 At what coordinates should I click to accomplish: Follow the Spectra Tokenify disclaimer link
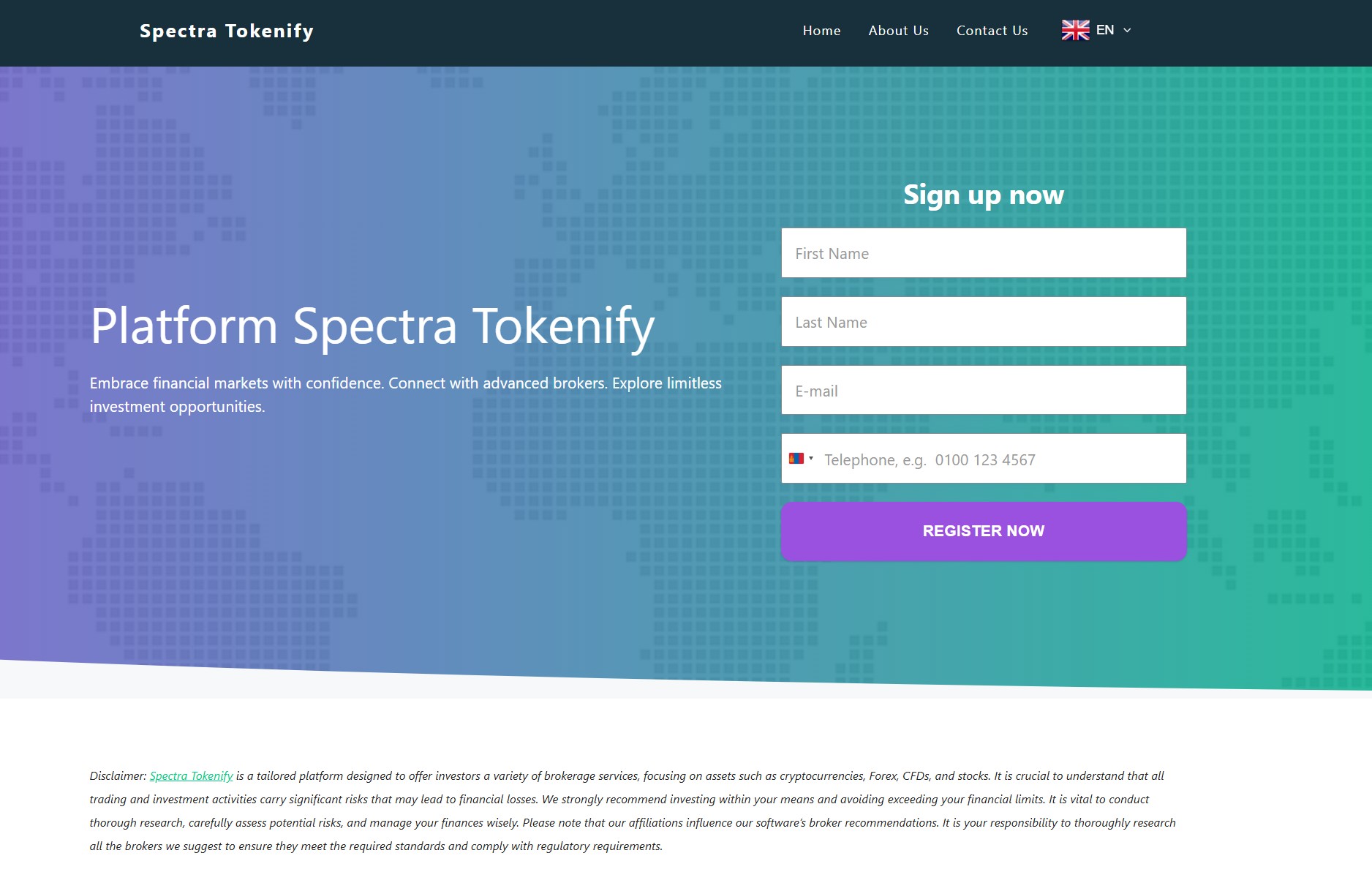[x=191, y=775]
